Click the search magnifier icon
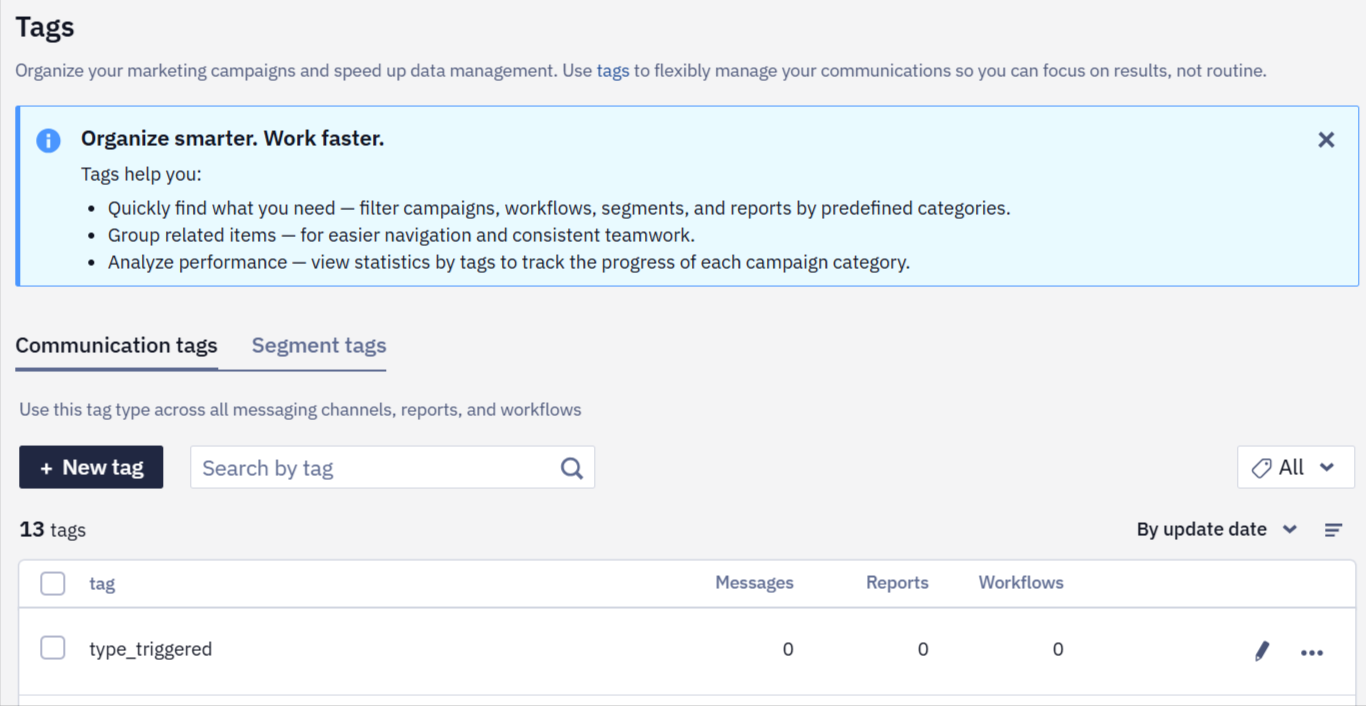 click(572, 468)
